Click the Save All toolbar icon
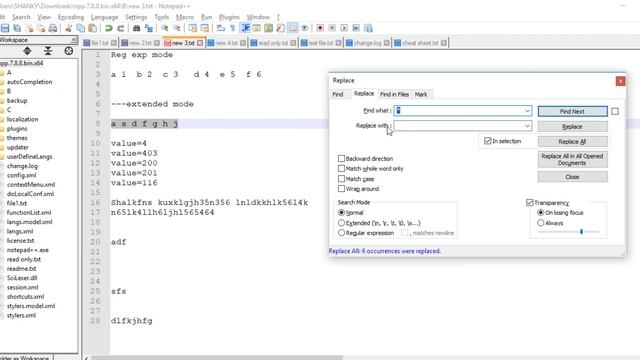 coord(17,28)
